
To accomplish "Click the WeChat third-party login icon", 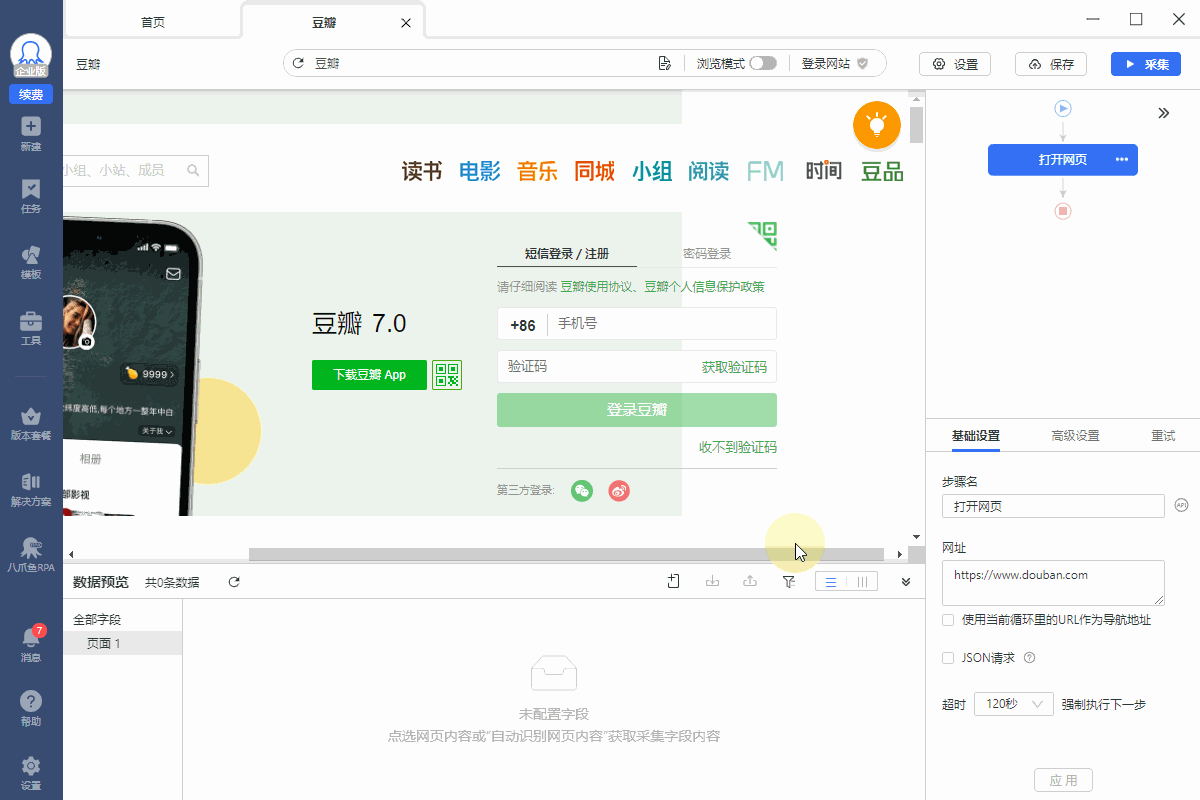I will tap(582, 491).
